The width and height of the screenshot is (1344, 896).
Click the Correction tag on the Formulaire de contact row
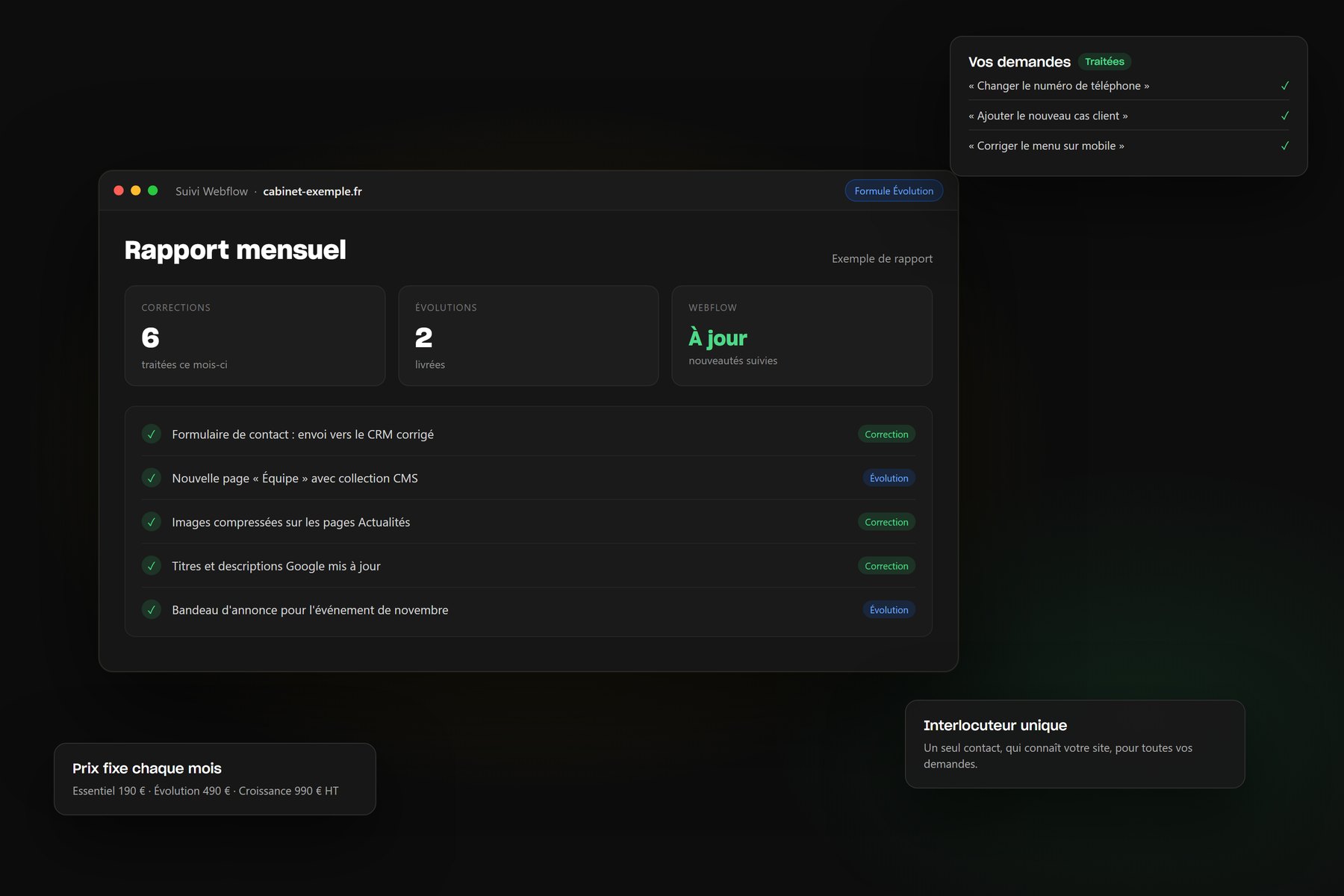pos(886,434)
